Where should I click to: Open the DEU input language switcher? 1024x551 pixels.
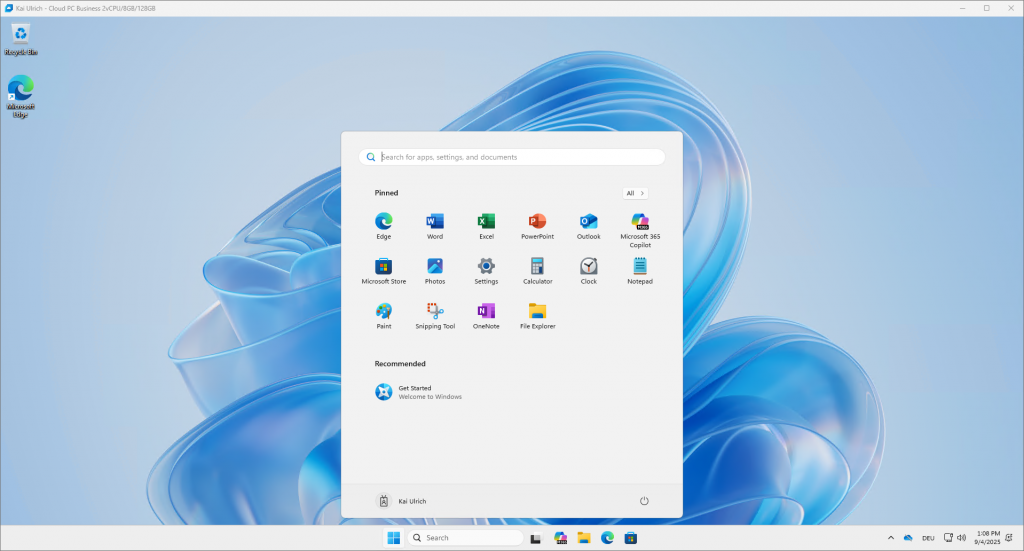click(928, 538)
